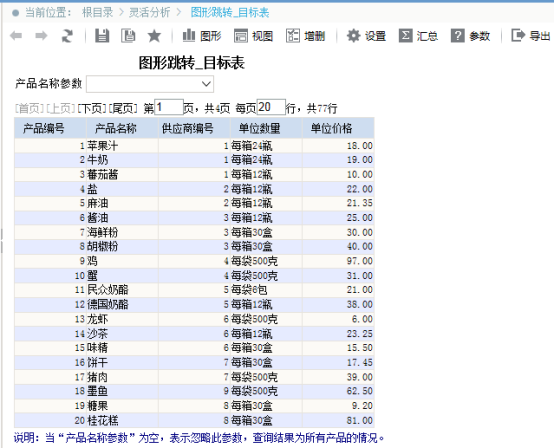Open 设置 settings gear
The width and height of the screenshot is (554, 448).
click(366, 36)
